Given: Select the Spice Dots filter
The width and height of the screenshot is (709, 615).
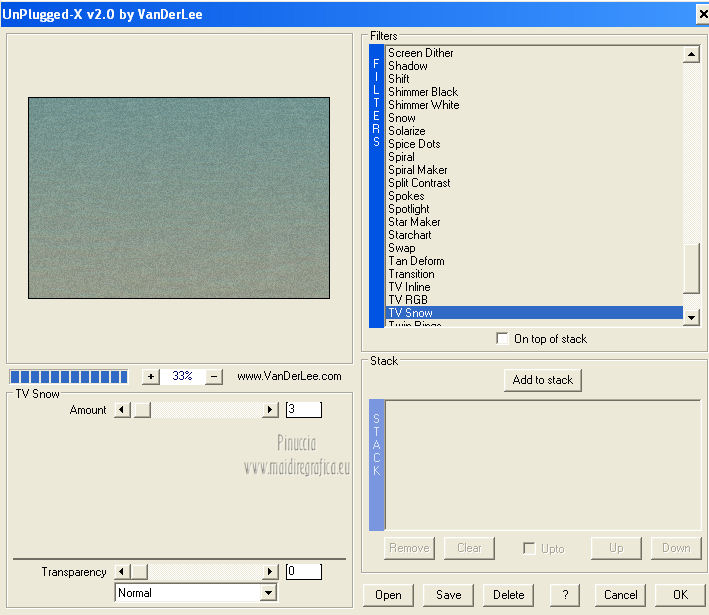Looking at the screenshot, I should tap(534, 144).
